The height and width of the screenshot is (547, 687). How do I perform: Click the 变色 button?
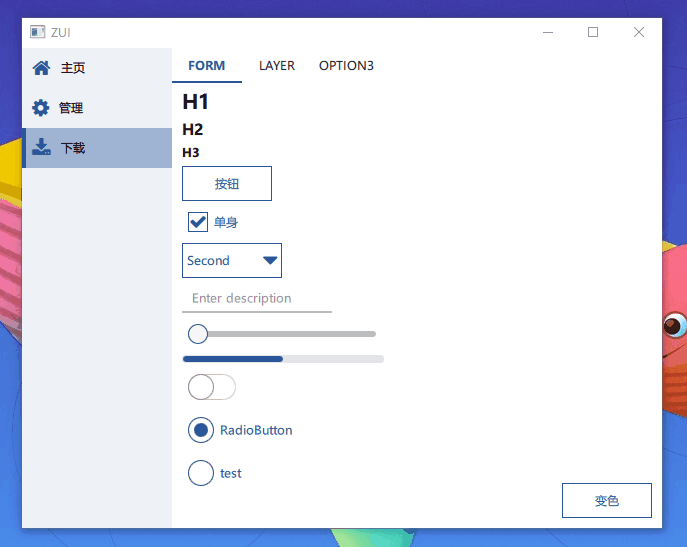(x=607, y=501)
